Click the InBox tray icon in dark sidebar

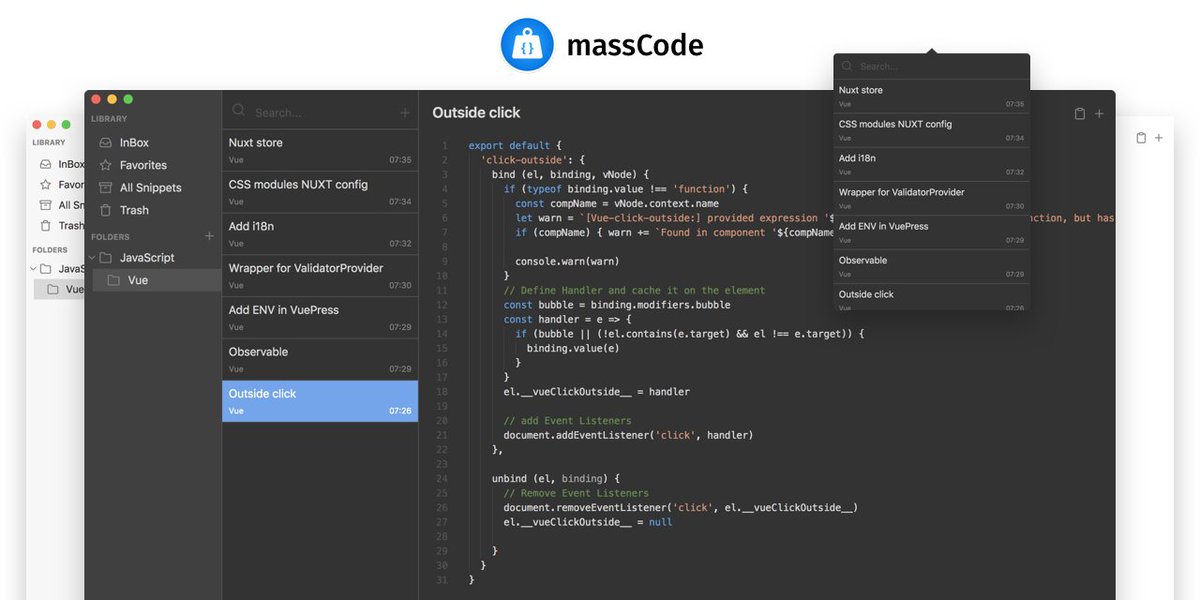click(106, 143)
